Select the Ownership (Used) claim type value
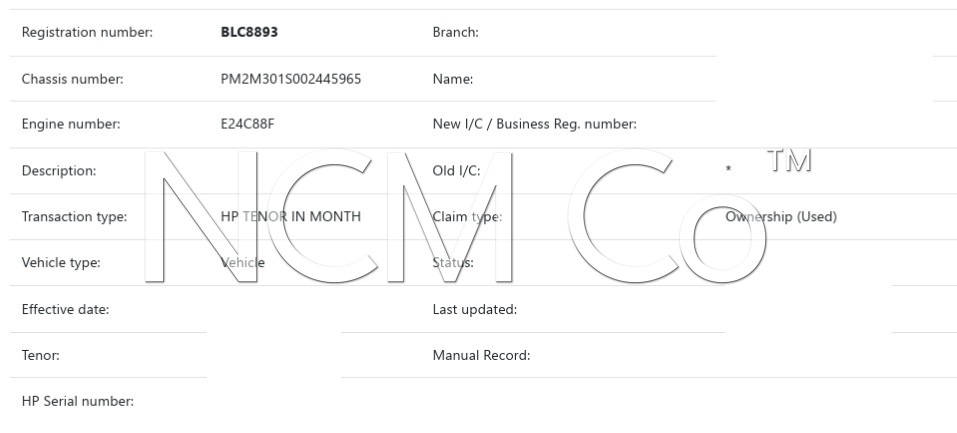 781,217
